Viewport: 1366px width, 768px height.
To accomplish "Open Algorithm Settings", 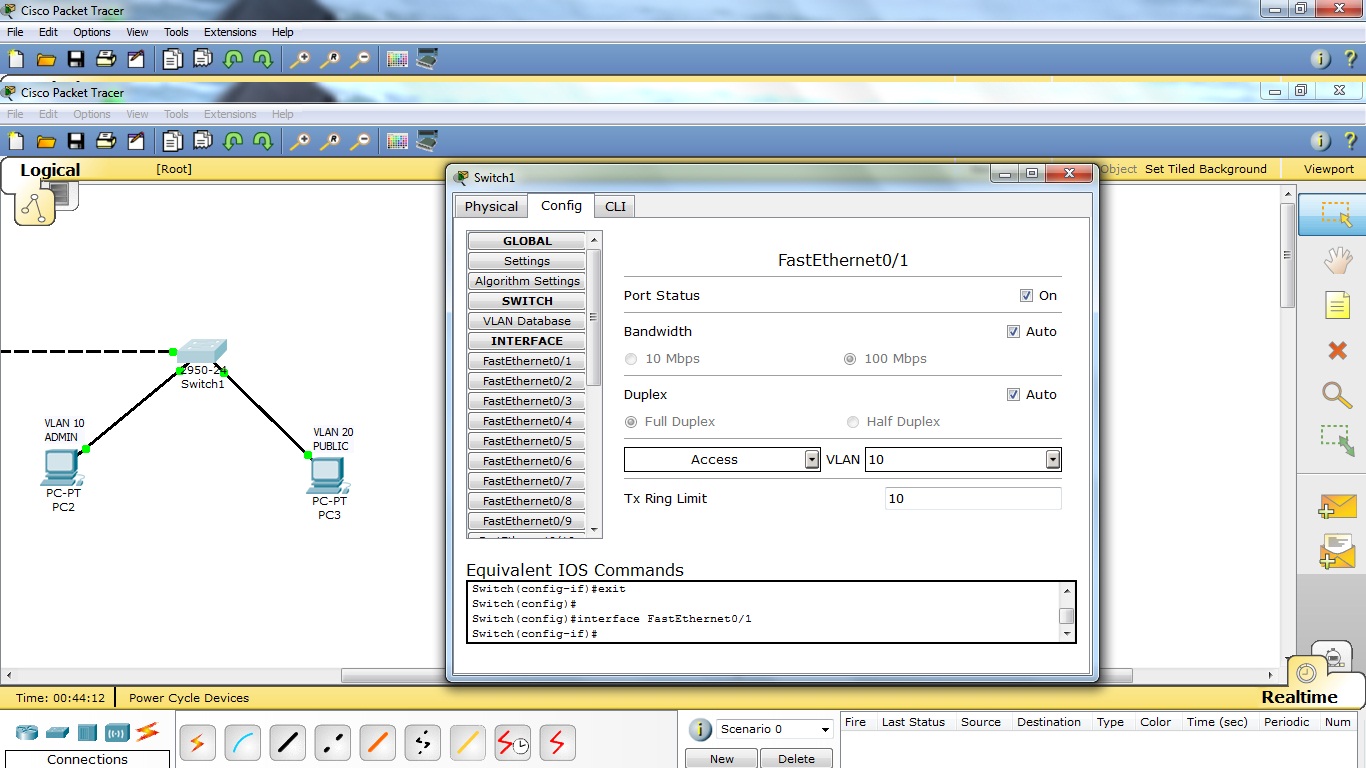I will point(527,281).
